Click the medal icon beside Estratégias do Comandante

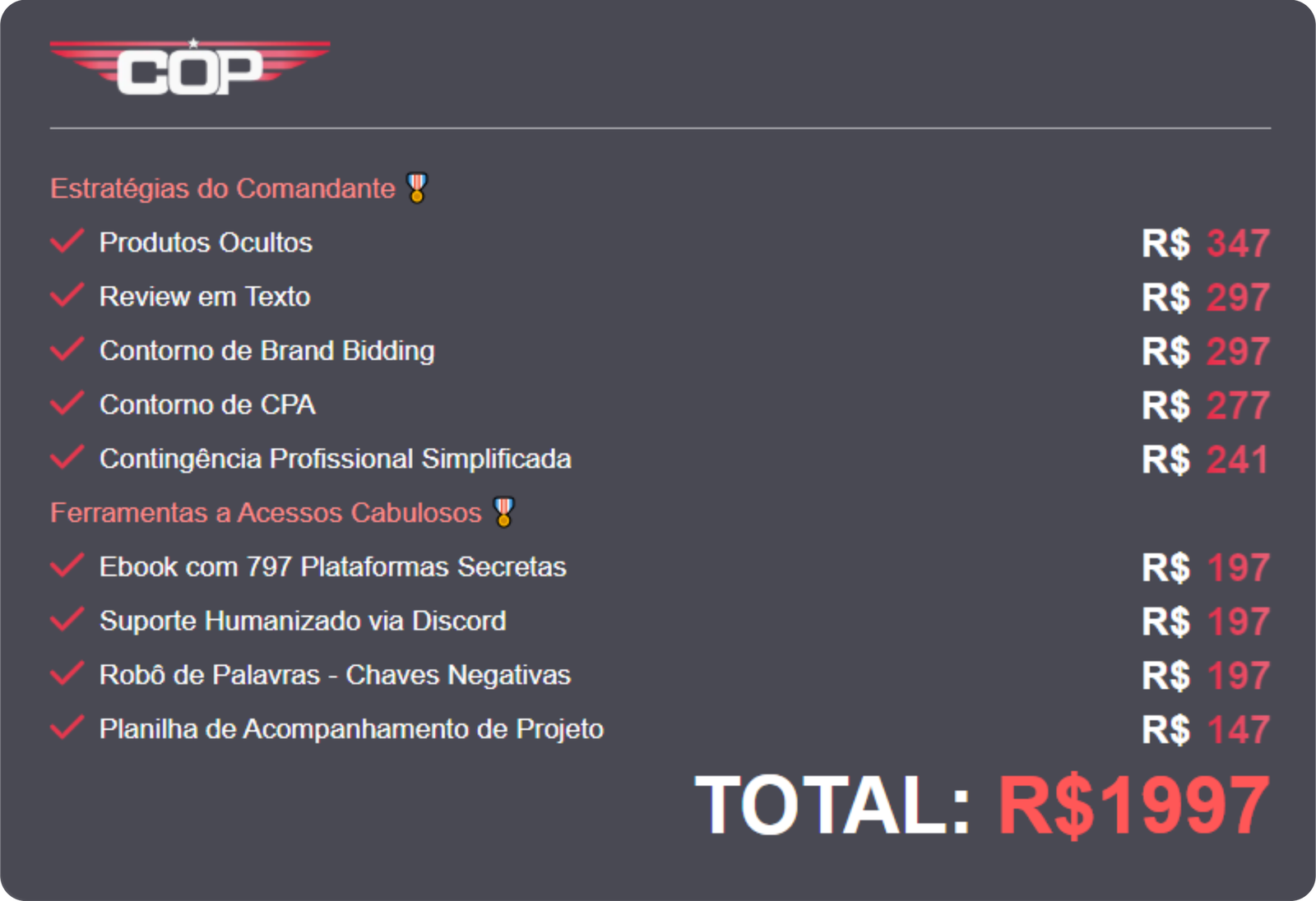[417, 187]
